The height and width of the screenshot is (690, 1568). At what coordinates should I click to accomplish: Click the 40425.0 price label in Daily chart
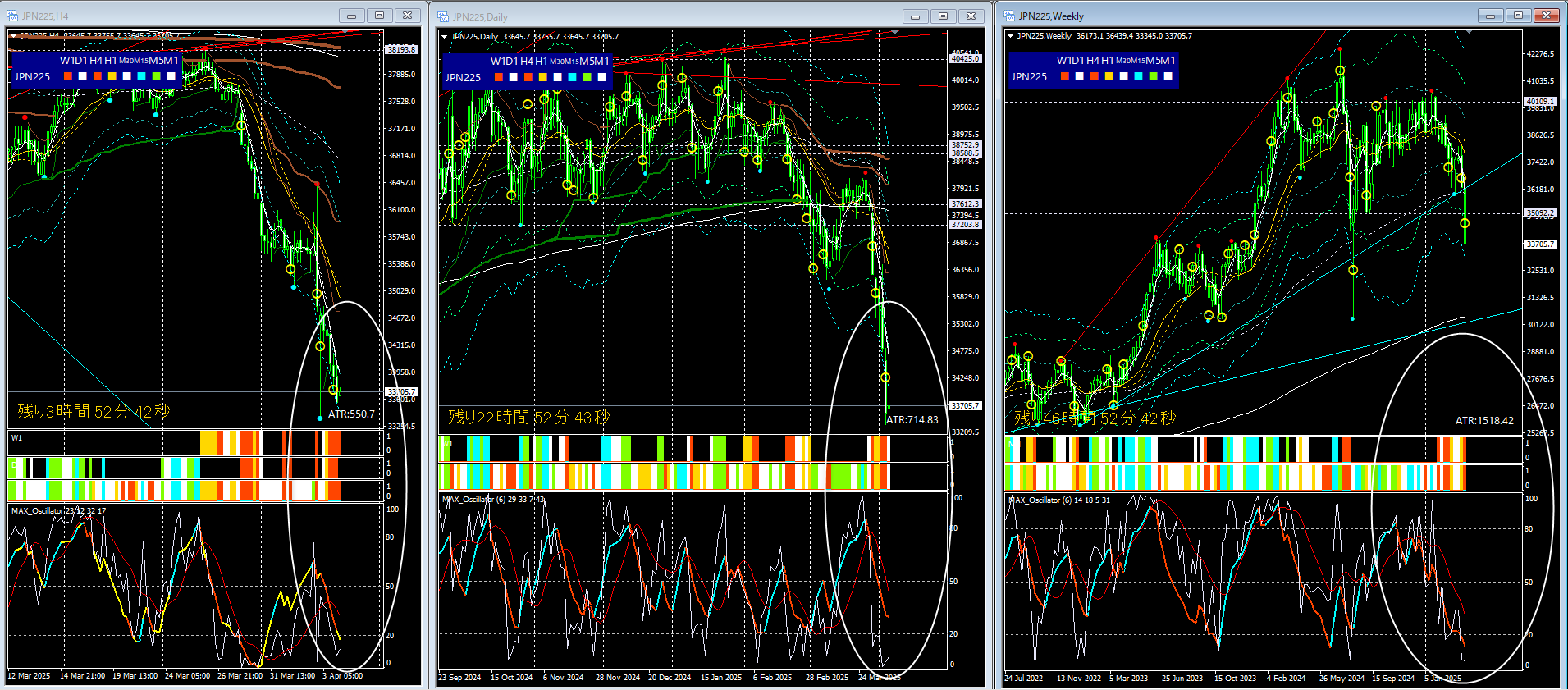click(965, 59)
